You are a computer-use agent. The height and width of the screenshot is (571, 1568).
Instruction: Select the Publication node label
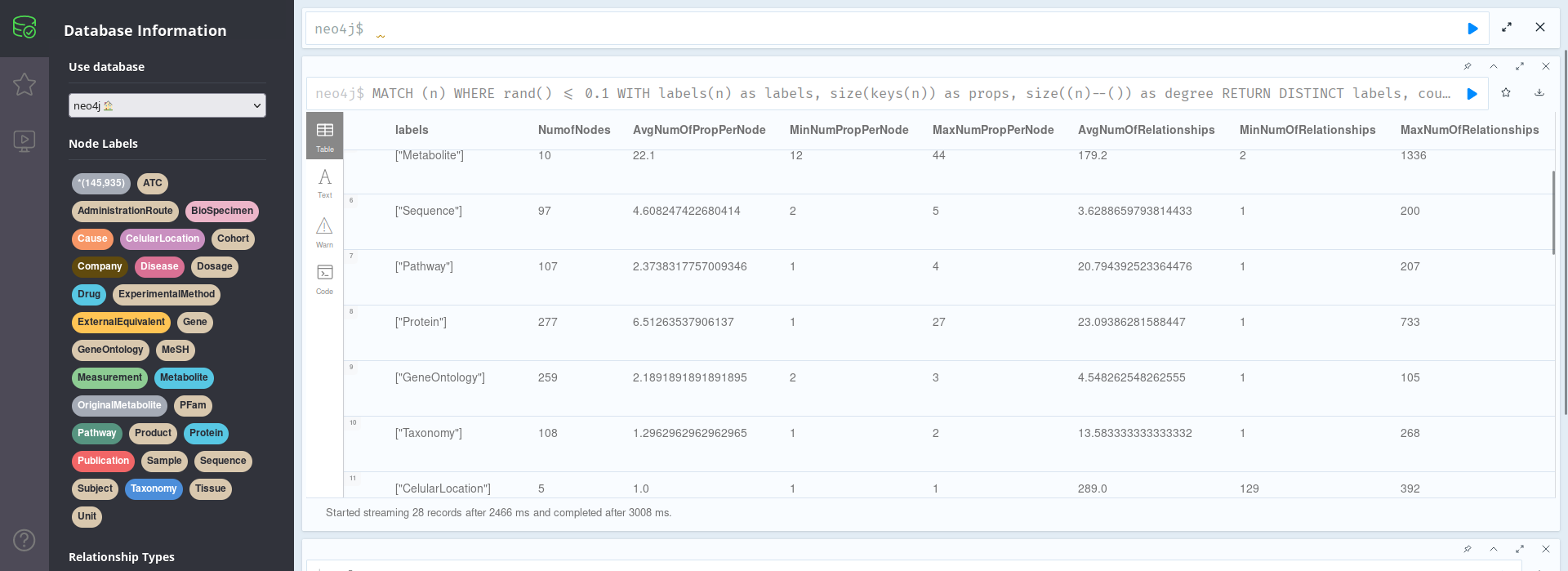pyautogui.click(x=103, y=462)
